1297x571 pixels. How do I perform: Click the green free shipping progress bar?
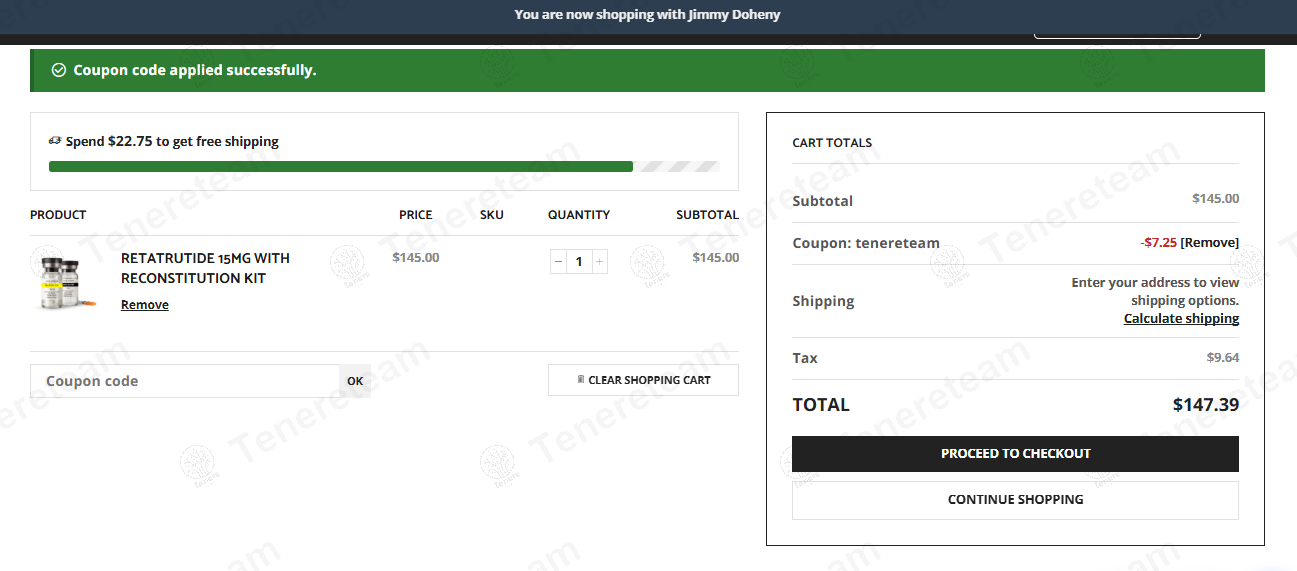(x=340, y=167)
